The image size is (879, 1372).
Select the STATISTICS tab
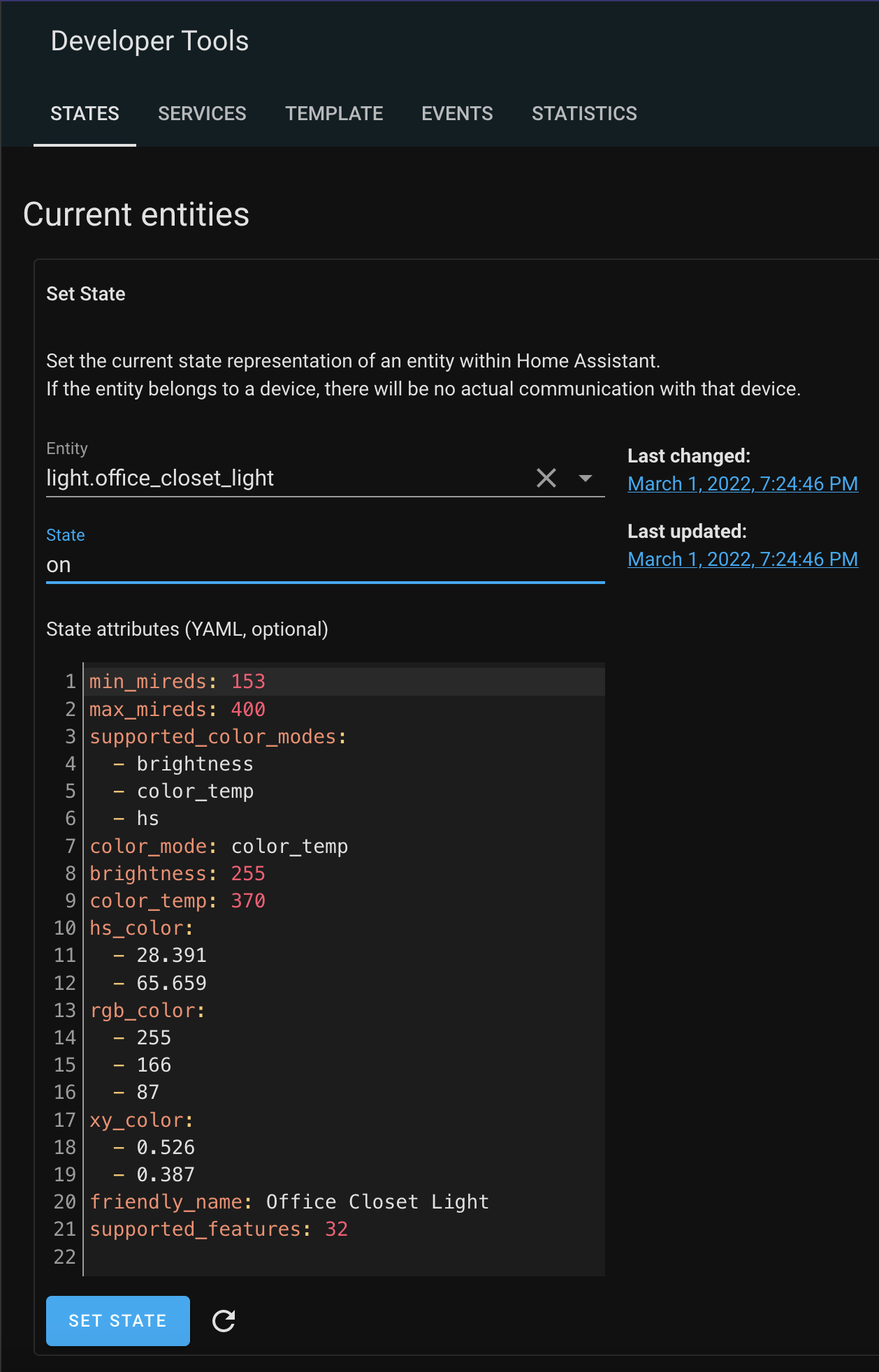pos(584,114)
